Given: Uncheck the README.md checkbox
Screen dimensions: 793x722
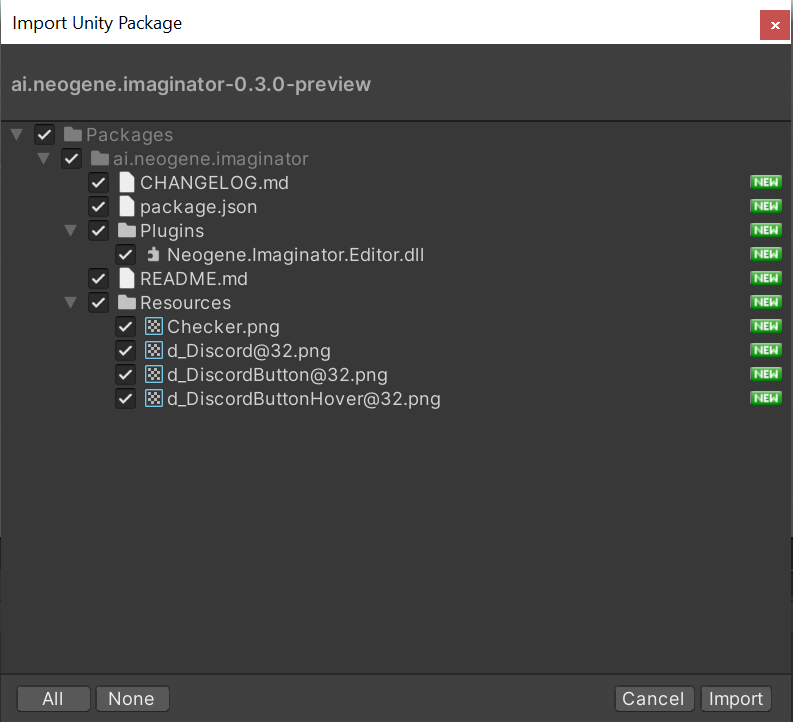Looking at the screenshot, I should (98, 279).
